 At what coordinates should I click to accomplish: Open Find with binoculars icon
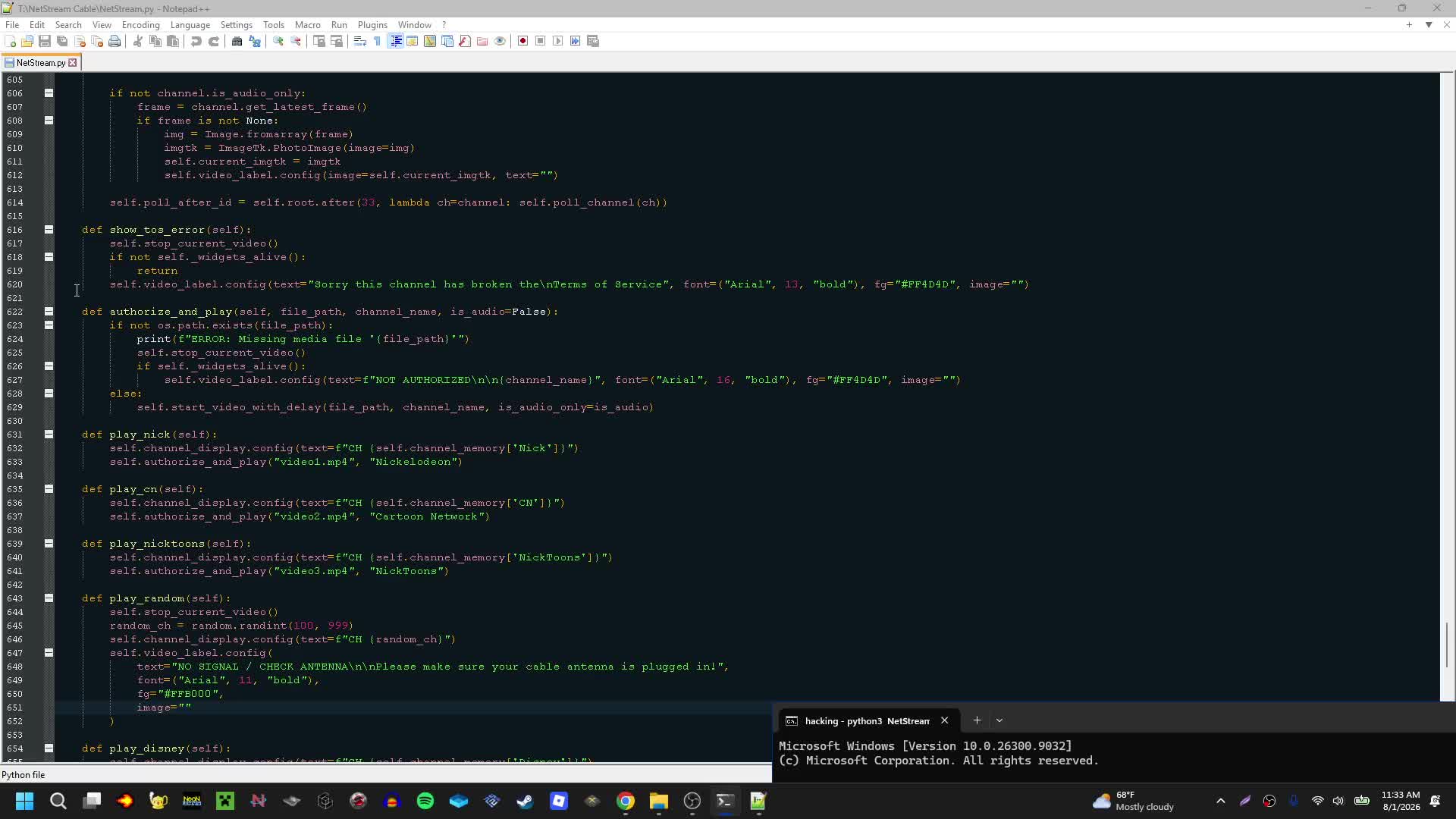coord(237,41)
